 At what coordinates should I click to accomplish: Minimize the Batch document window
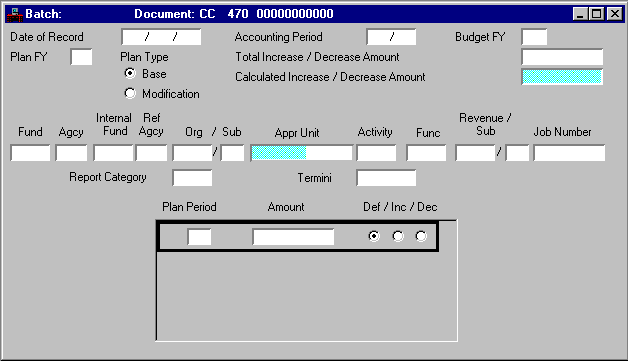[x=580, y=14]
